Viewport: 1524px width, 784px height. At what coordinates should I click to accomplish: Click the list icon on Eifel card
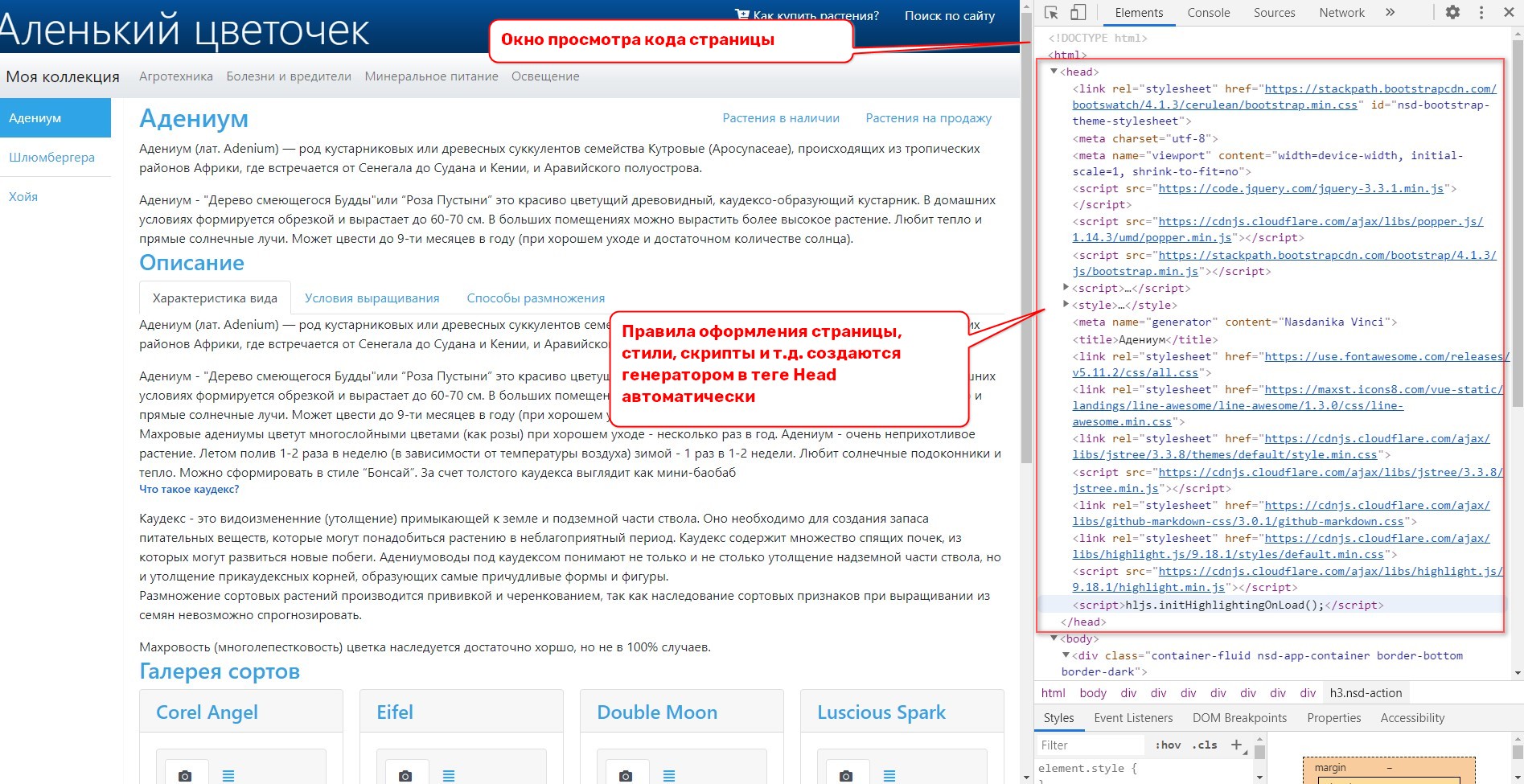(x=449, y=775)
